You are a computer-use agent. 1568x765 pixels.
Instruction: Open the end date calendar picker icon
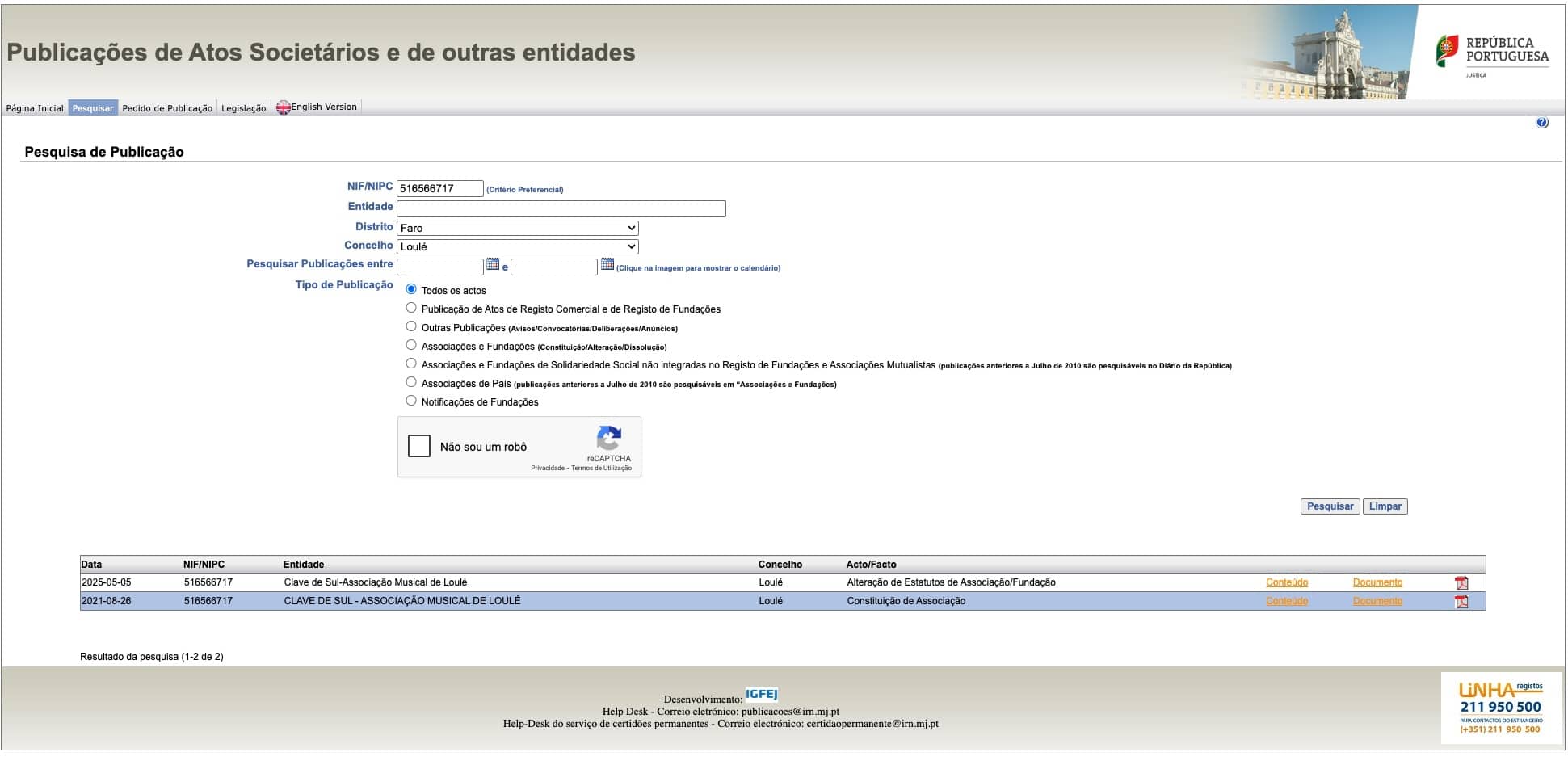(x=607, y=265)
